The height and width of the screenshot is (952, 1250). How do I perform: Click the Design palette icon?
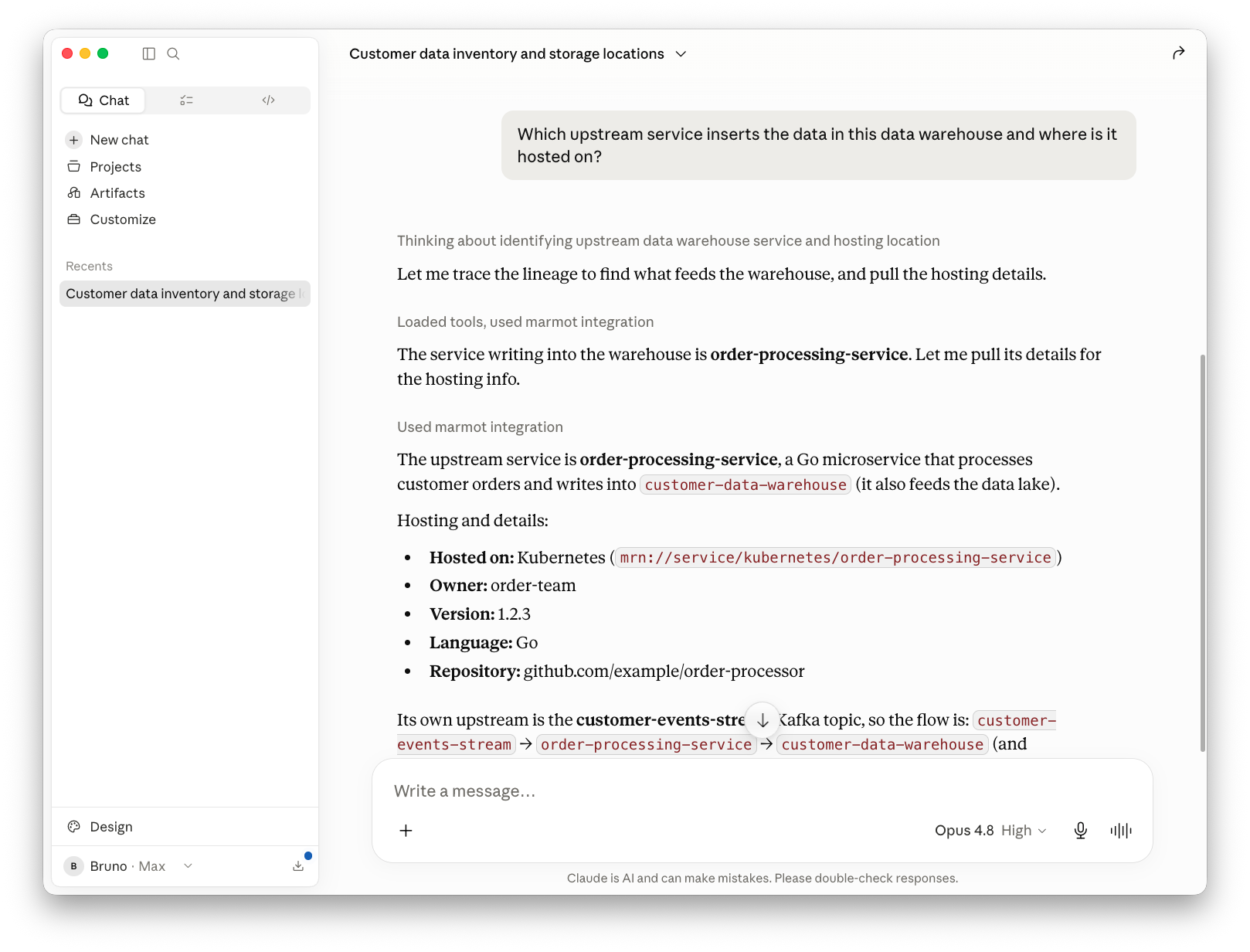(x=74, y=827)
